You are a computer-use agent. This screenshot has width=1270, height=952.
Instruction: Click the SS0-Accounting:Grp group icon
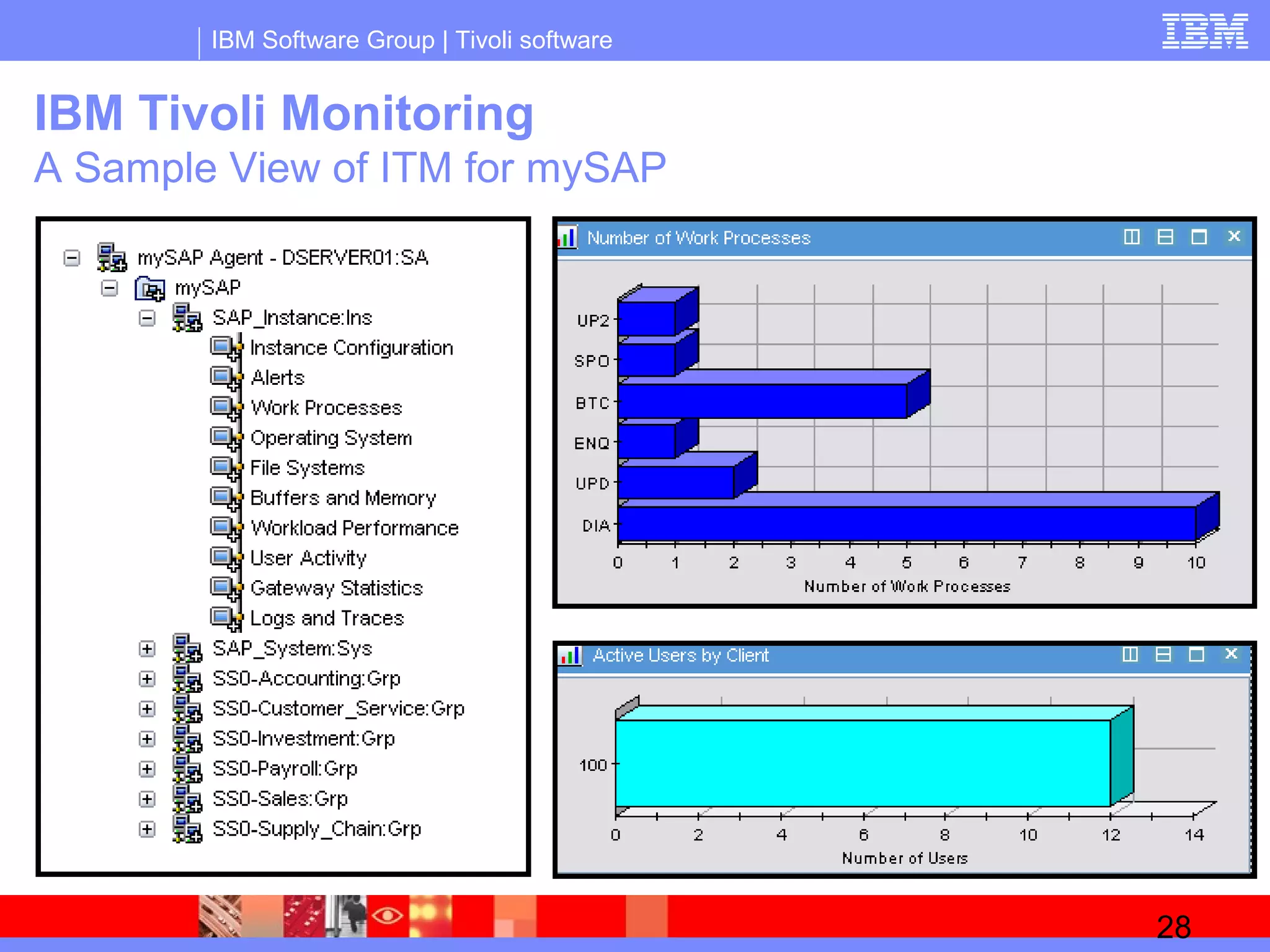pos(187,678)
